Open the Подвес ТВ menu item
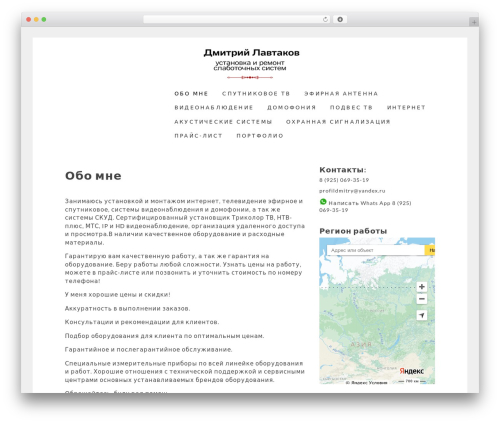500x423 pixels. coord(351,108)
